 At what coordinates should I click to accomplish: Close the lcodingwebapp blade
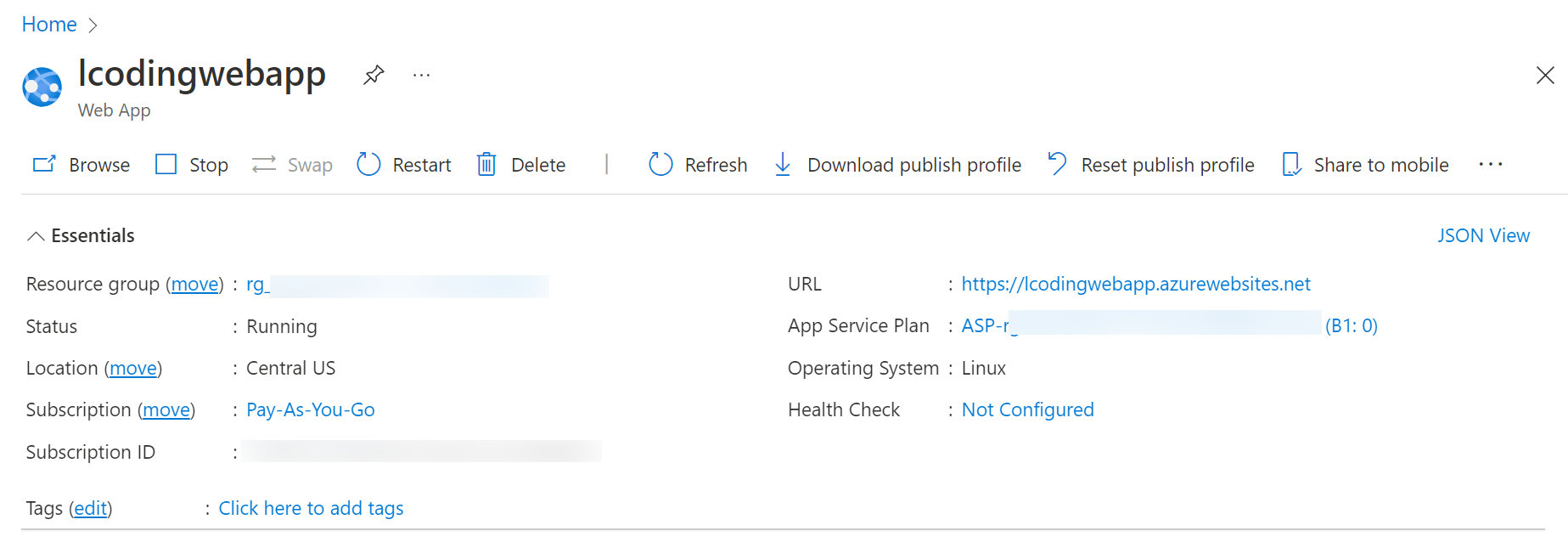[1545, 76]
